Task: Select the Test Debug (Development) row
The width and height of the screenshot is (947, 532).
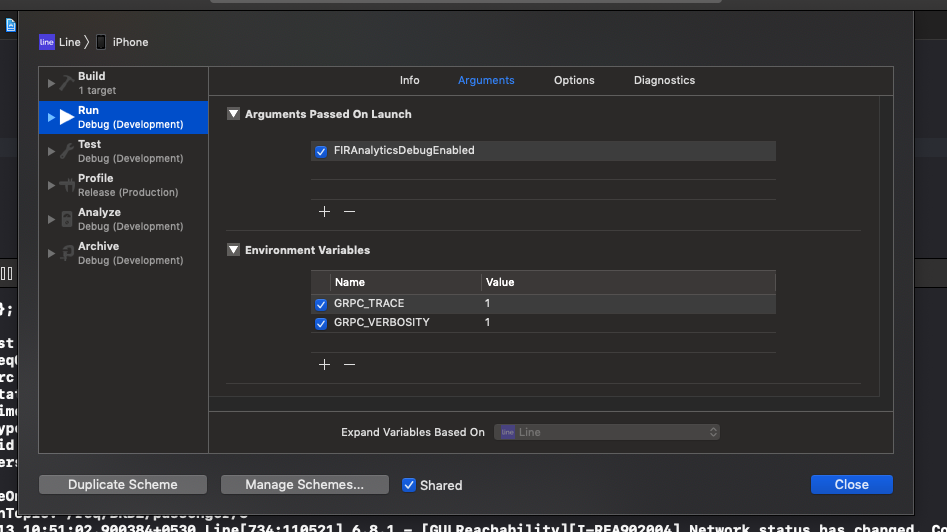Action: (x=123, y=151)
